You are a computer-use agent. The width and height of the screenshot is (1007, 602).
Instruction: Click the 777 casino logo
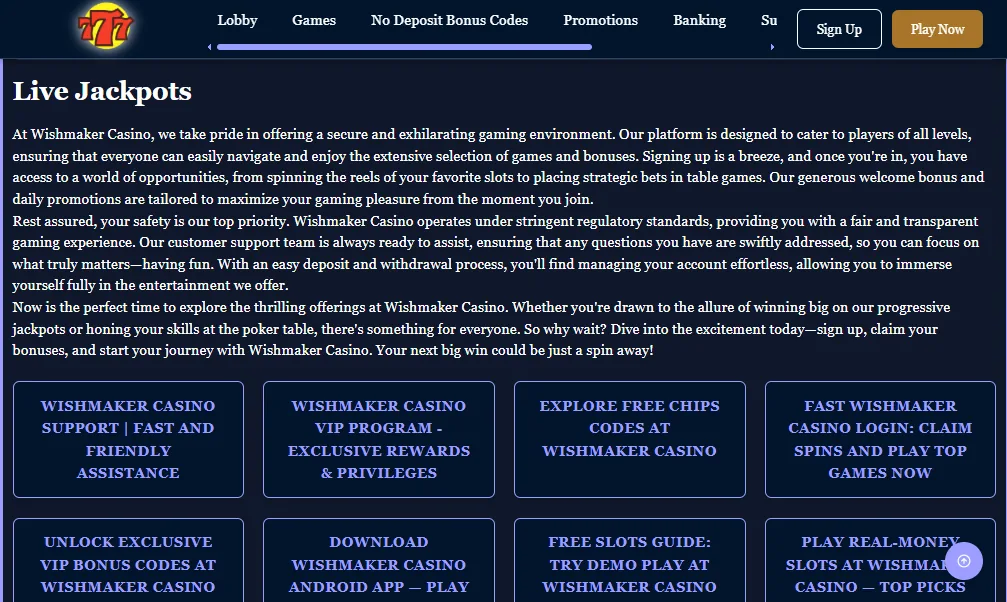pyautogui.click(x=105, y=26)
